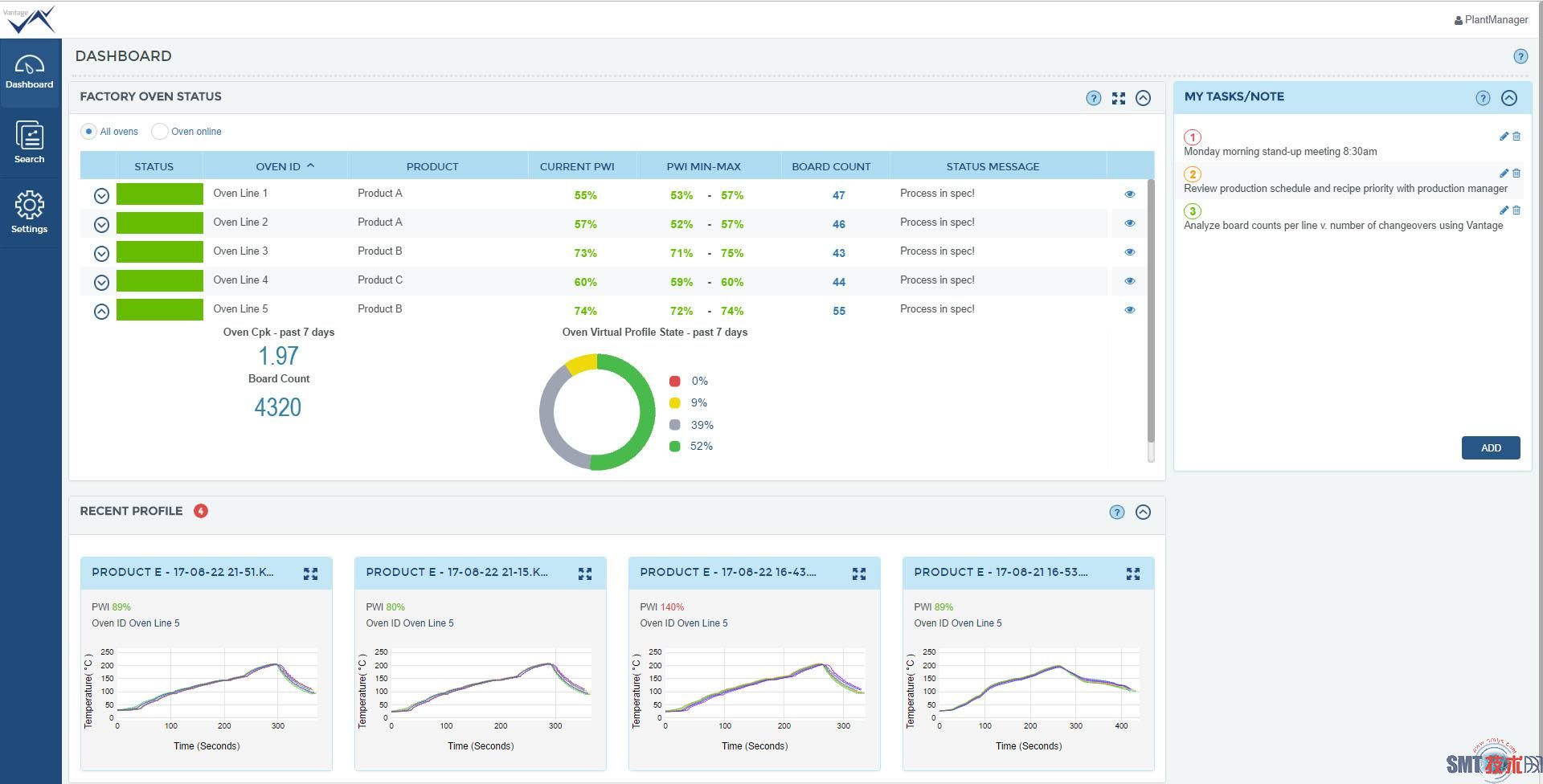Expand the Oven Line 4 row details
This screenshot has width=1543, height=784.
[101, 283]
